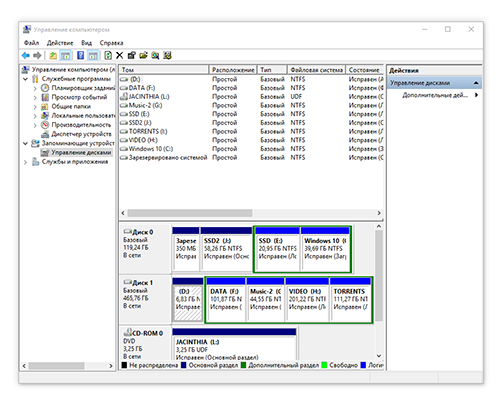
Task: Sort by Файловая система column header
Action: point(316,70)
